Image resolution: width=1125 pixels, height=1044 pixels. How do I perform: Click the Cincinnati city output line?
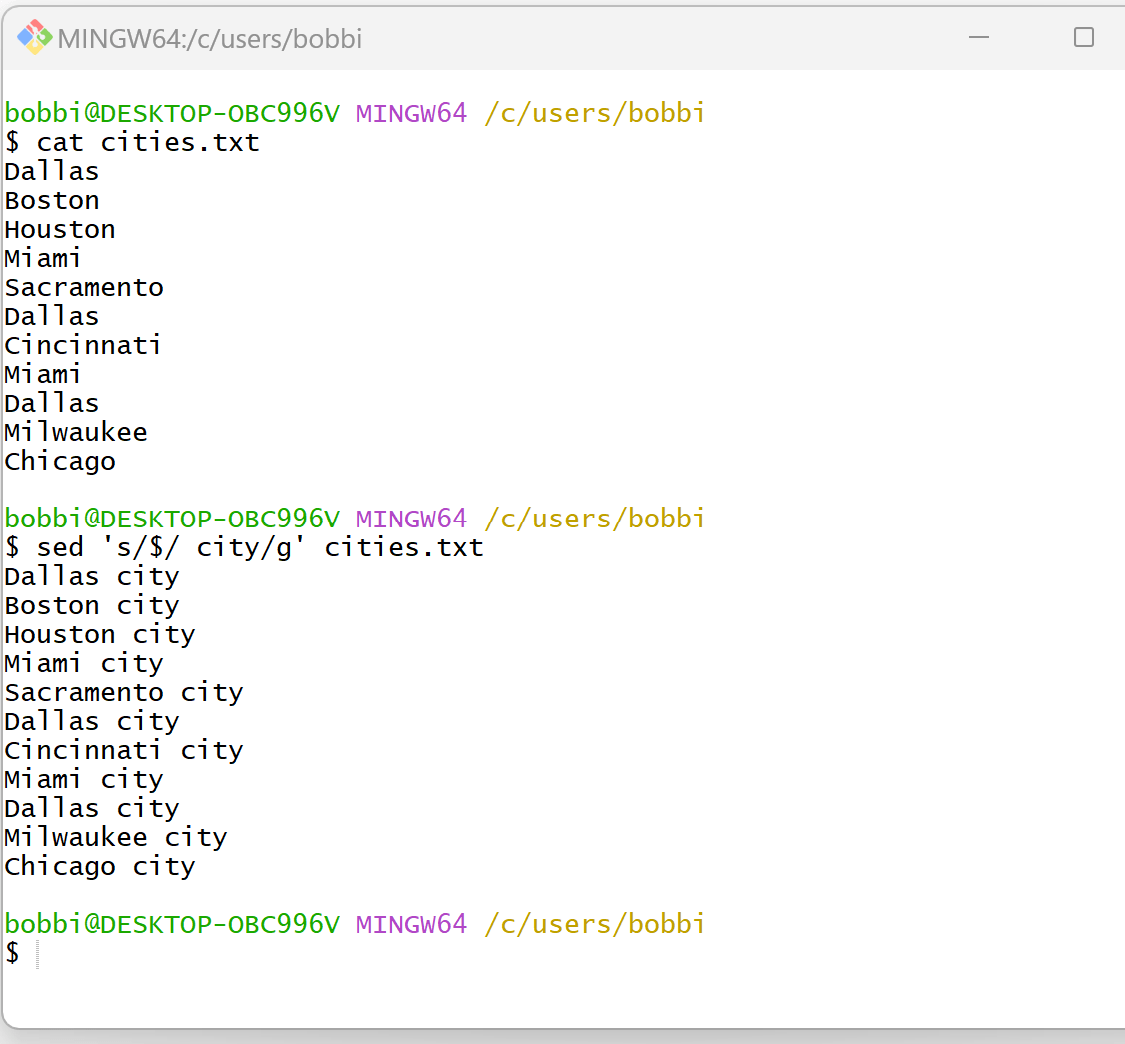click(124, 750)
